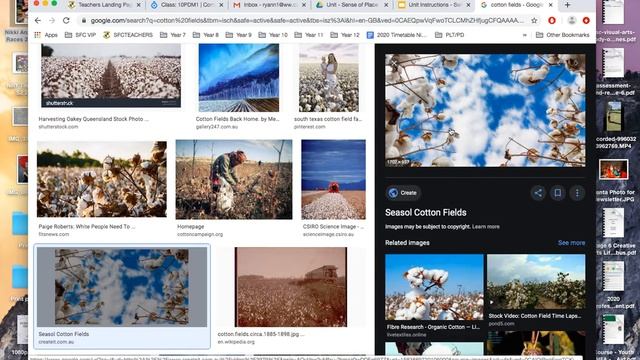Viewport: 640px width, 360px height.
Task: Open the Cotton Fields Back Home painting
Action: 239,78
